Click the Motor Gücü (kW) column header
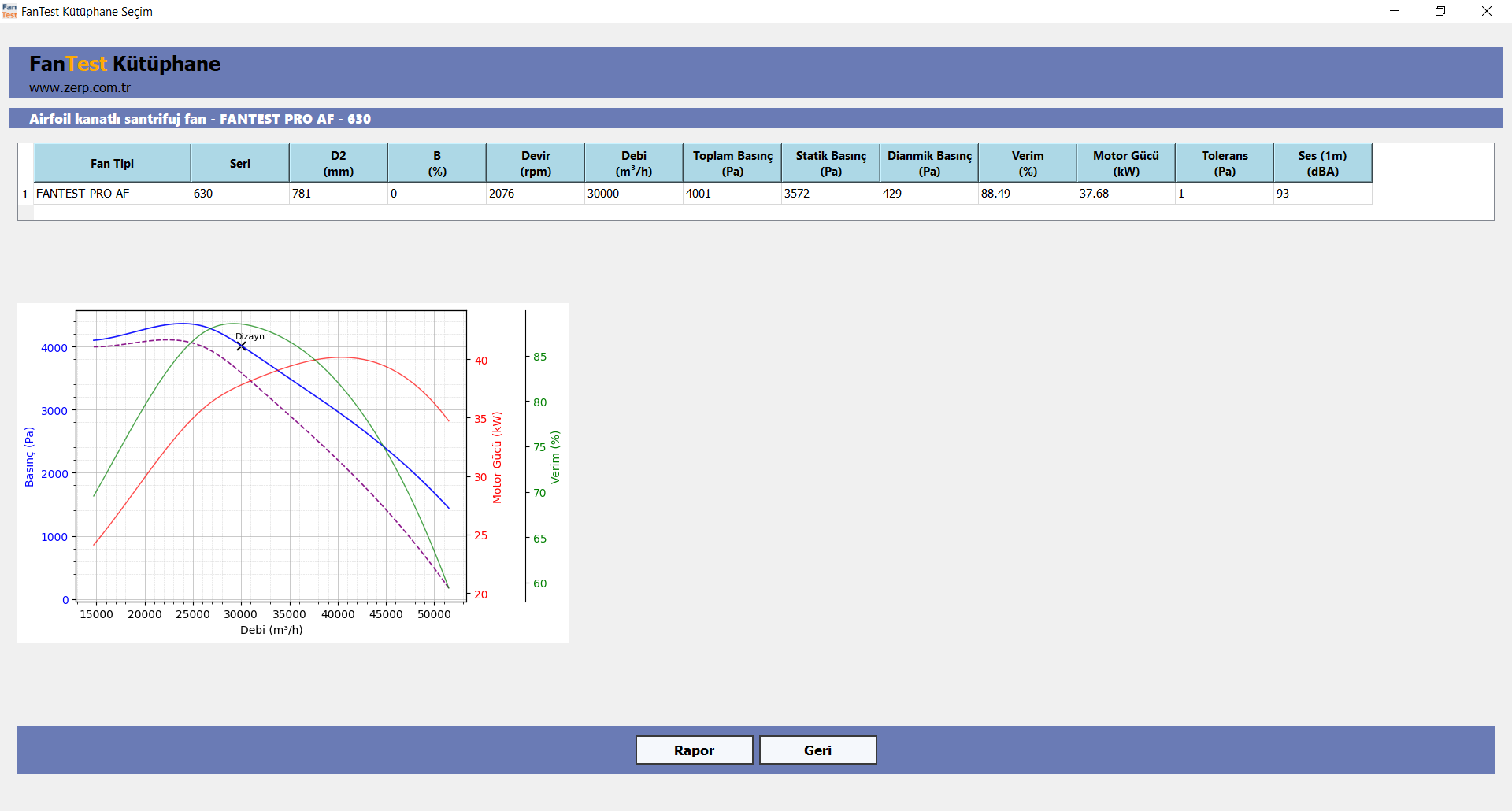The width and height of the screenshot is (1512, 811). point(1125,164)
